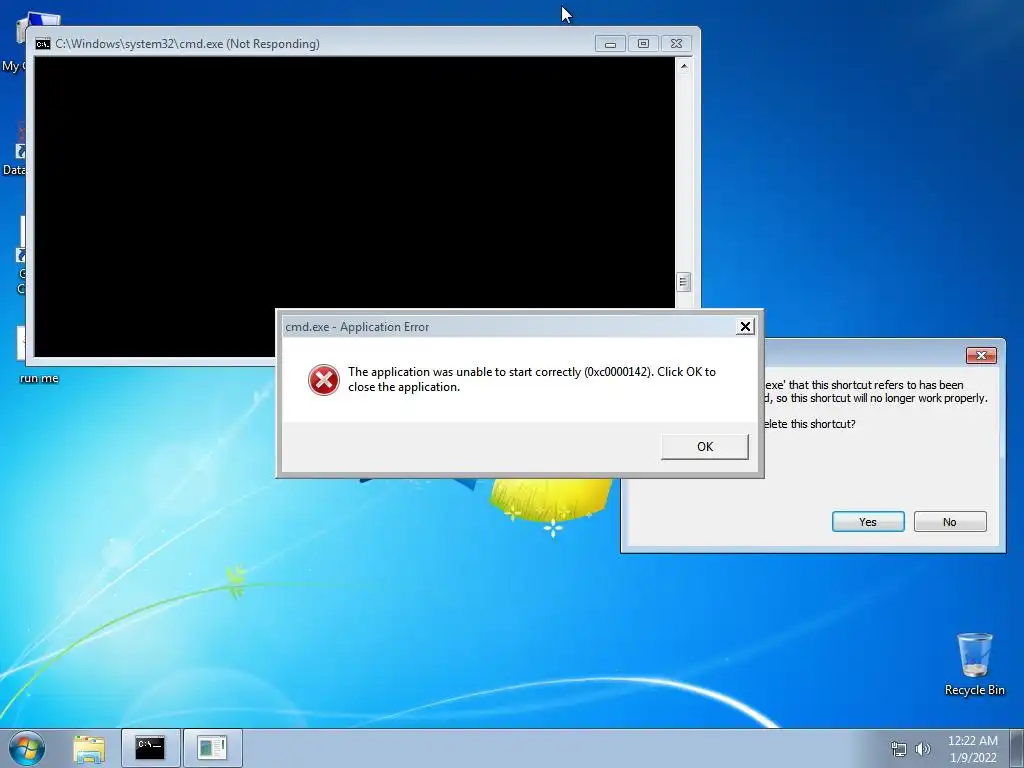The height and width of the screenshot is (768, 1024).
Task: Click the volume speaker tray icon
Action: tap(923, 749)
